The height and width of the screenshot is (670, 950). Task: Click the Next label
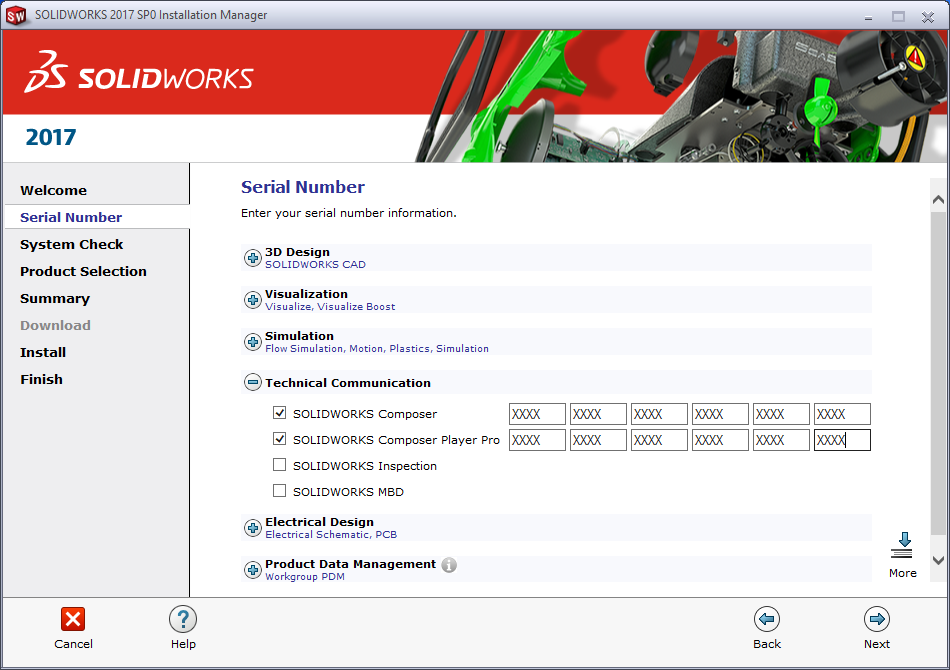pos(877,644)
